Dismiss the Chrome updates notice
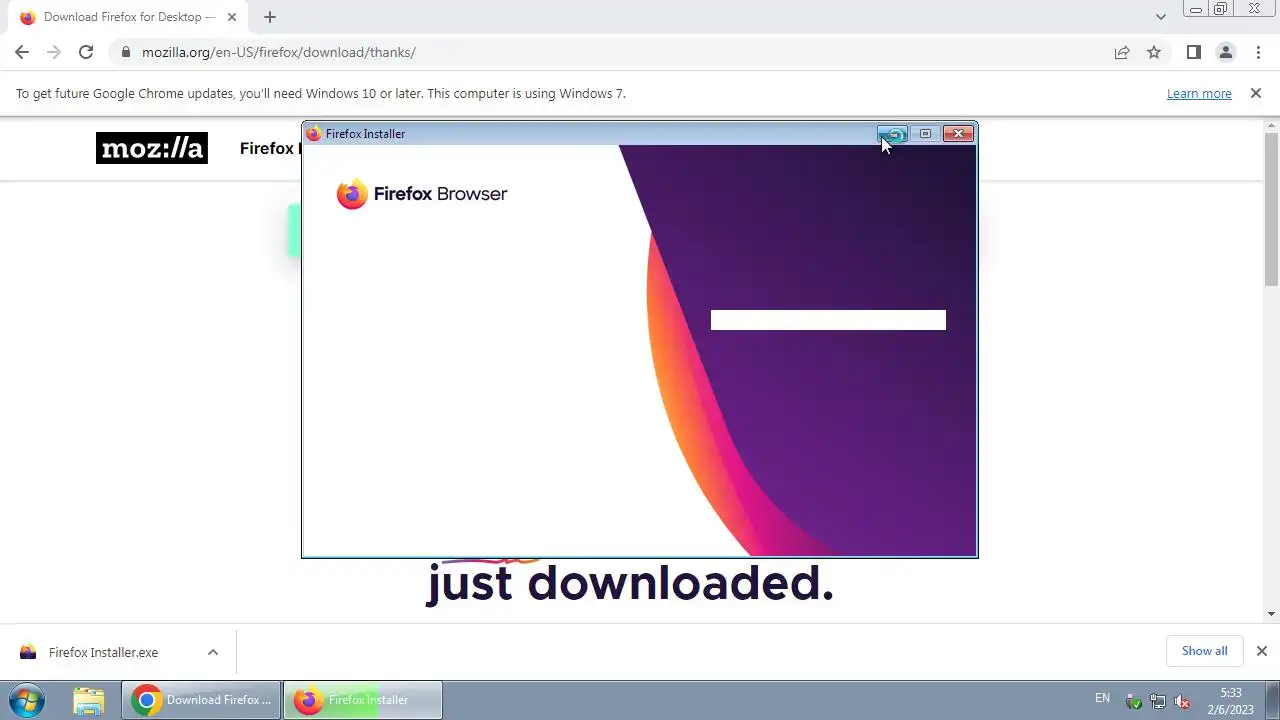 click(1256, 93)
